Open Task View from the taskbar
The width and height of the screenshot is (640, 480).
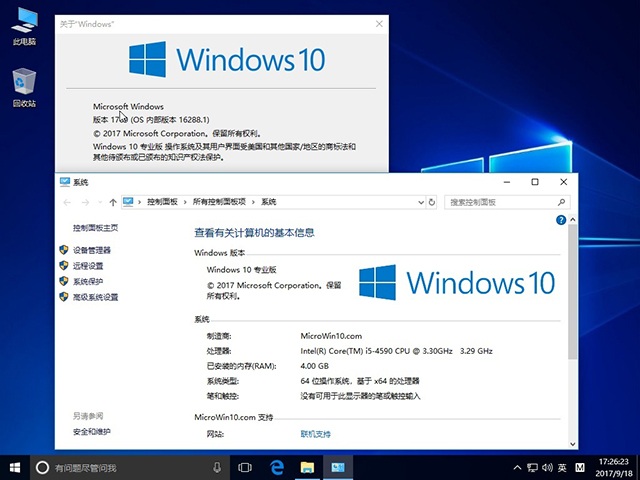[245, 467]
